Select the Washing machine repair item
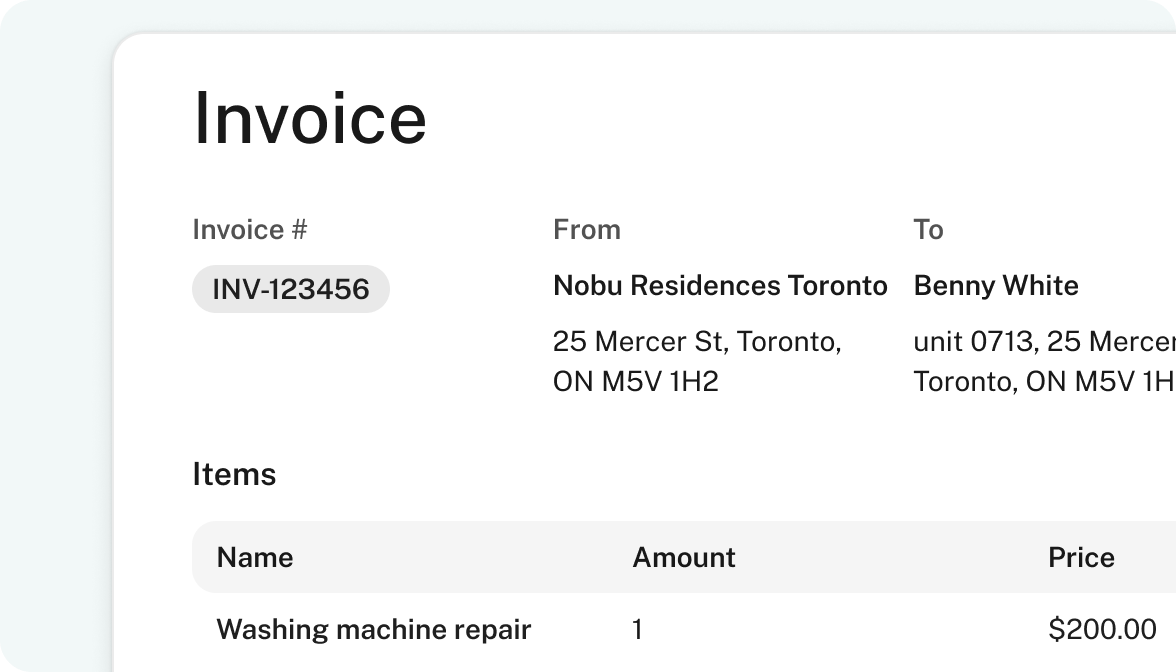The height and width of the screenshot is (672, 1176). [x=374, y=629]
